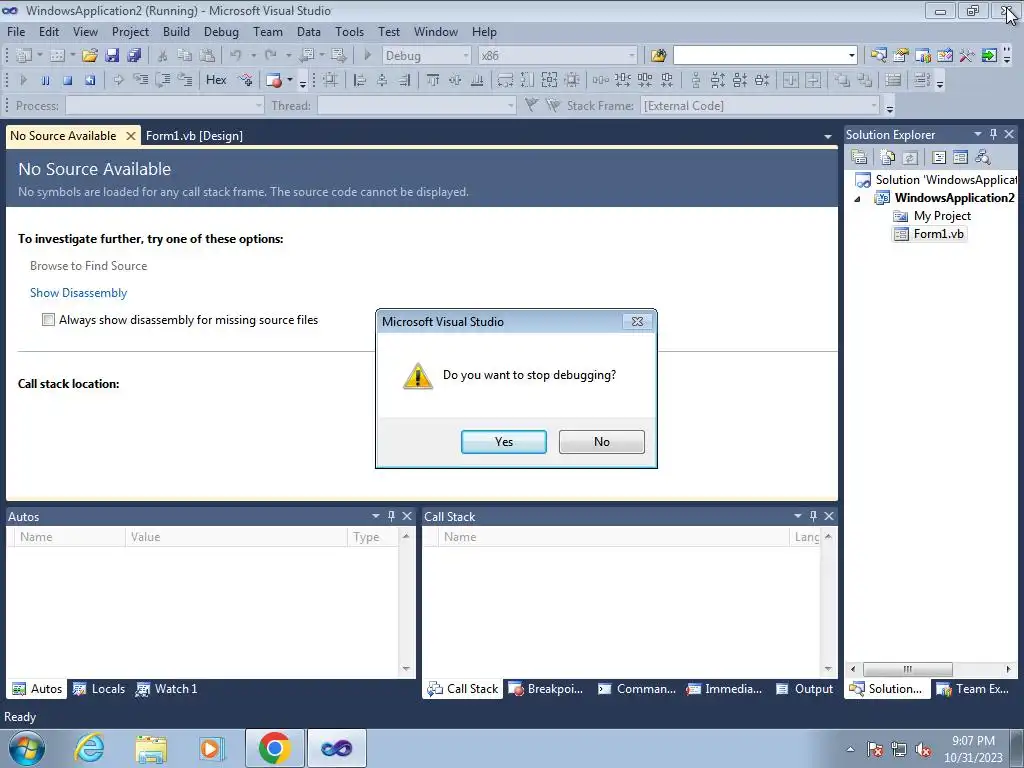Viewport: 1024px width, 768px height.
Task: Click the Continue play icon in debug toolbar
Action: point(24,80)
